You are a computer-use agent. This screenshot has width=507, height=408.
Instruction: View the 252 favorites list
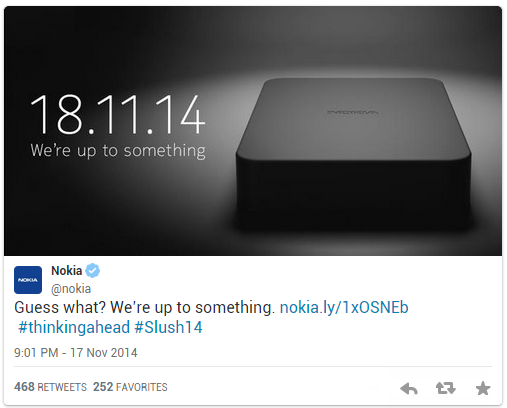coord(130,387)
